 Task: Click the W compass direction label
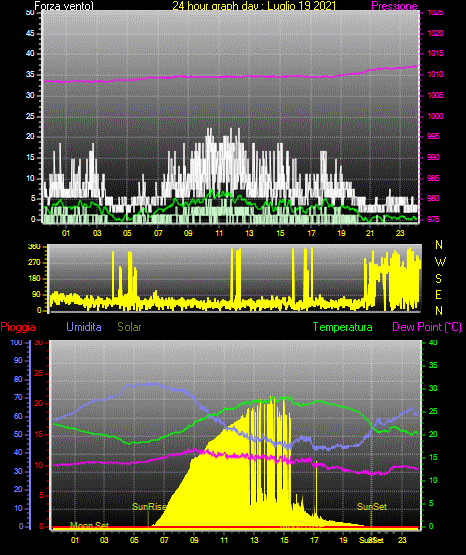(440, 262)
